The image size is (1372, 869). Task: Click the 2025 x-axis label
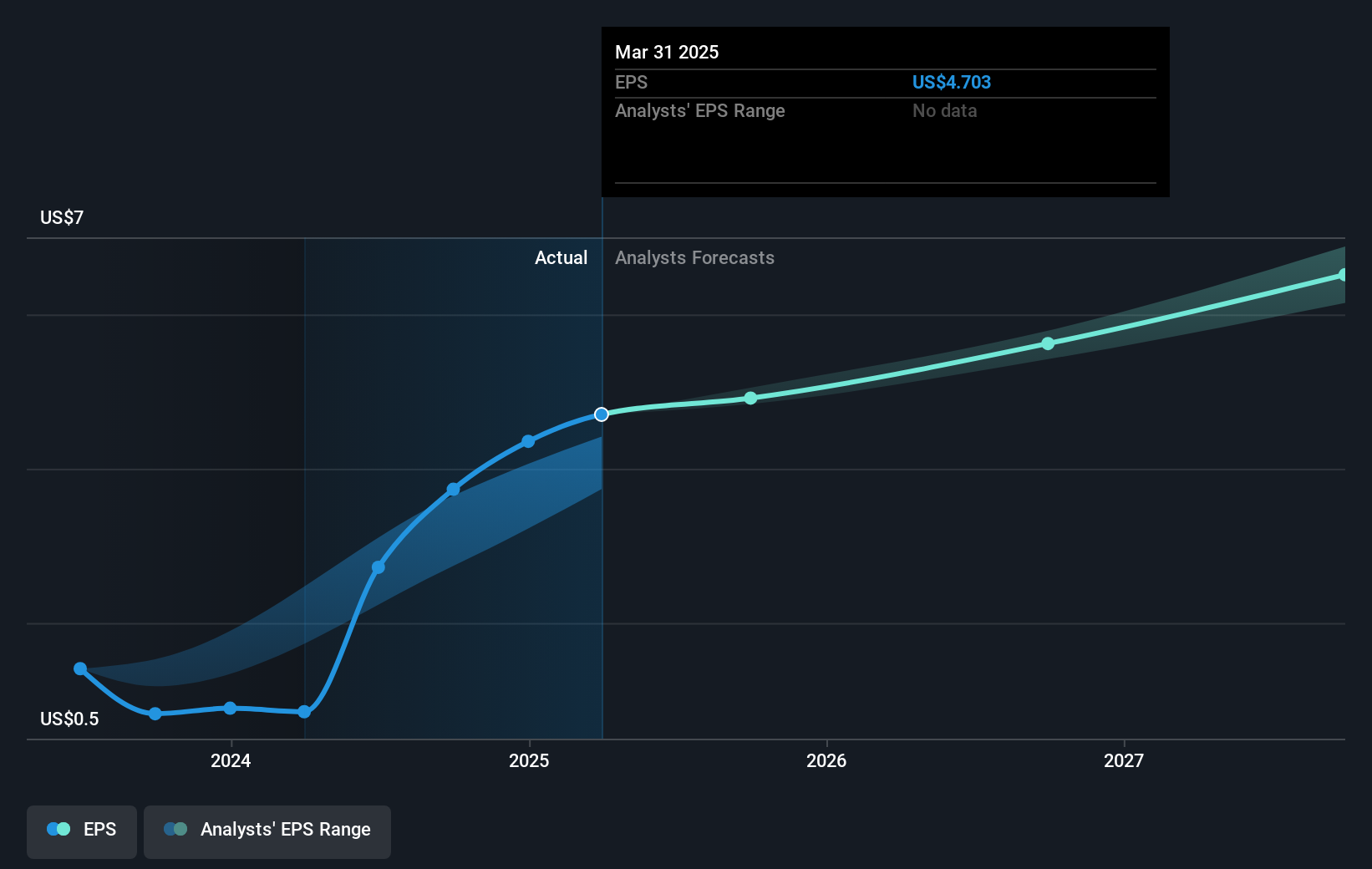coord(529,760)
